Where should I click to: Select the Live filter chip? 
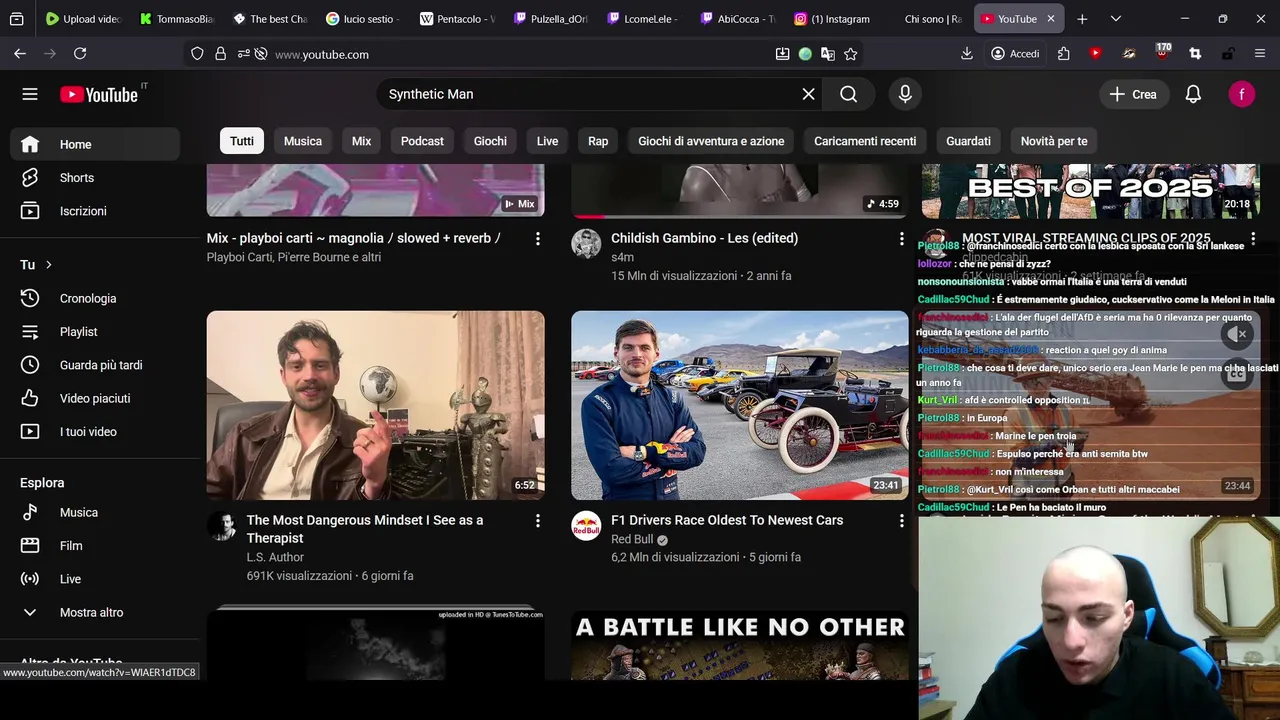pos(547,141)
